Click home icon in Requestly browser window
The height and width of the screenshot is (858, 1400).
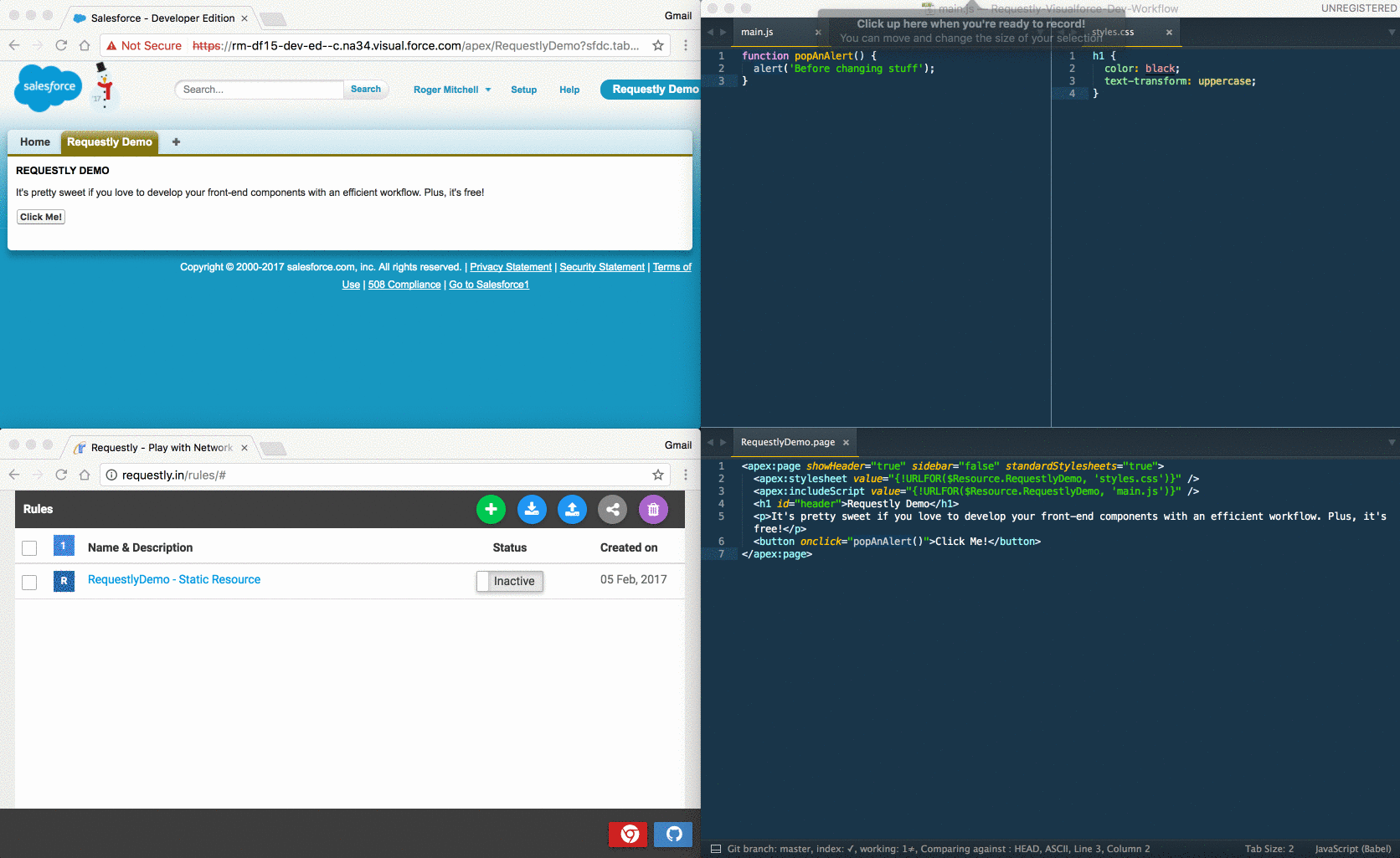85,475
